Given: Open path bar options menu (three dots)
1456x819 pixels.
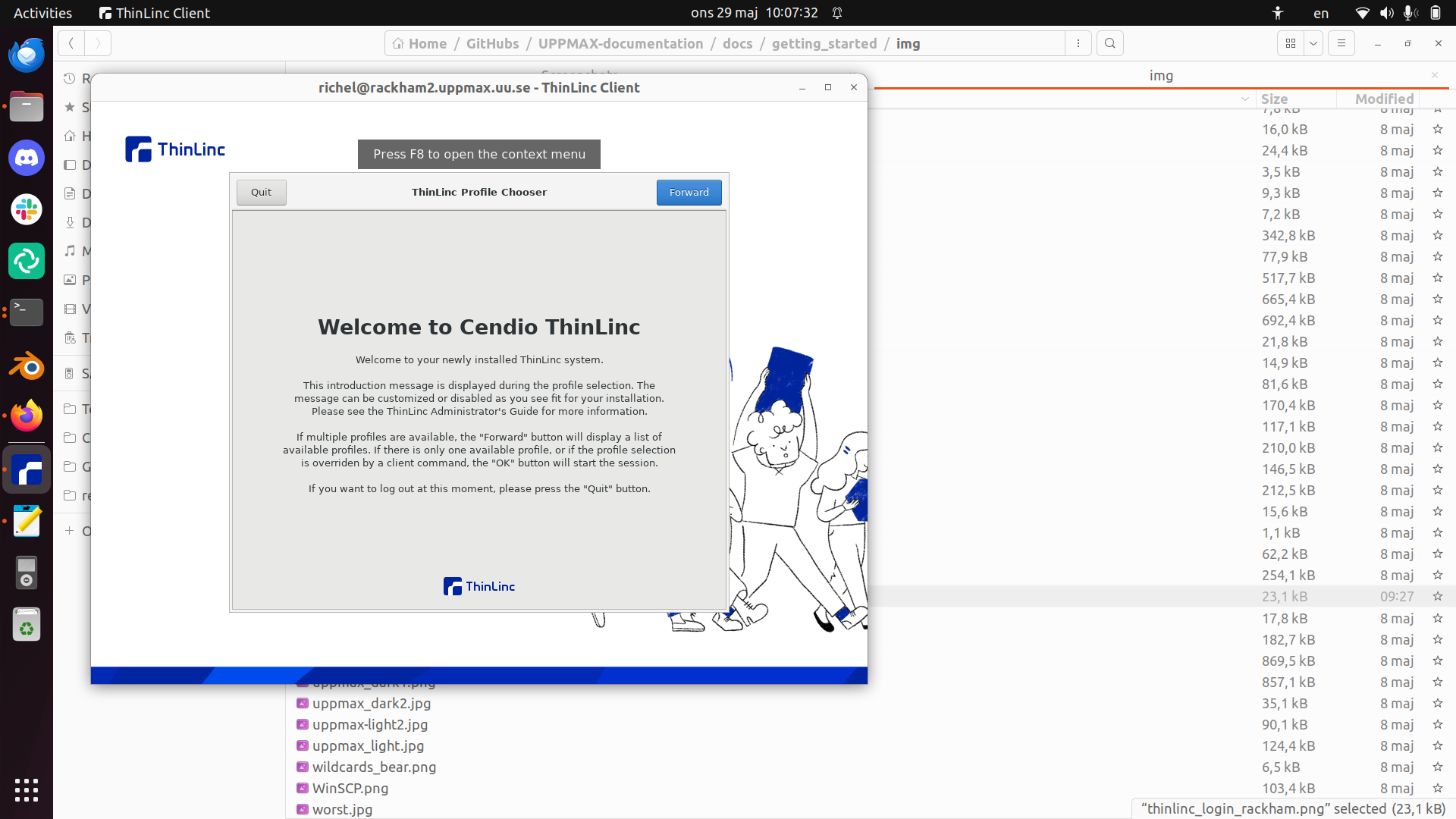Looking at the screenshot, I should 1078,43.
